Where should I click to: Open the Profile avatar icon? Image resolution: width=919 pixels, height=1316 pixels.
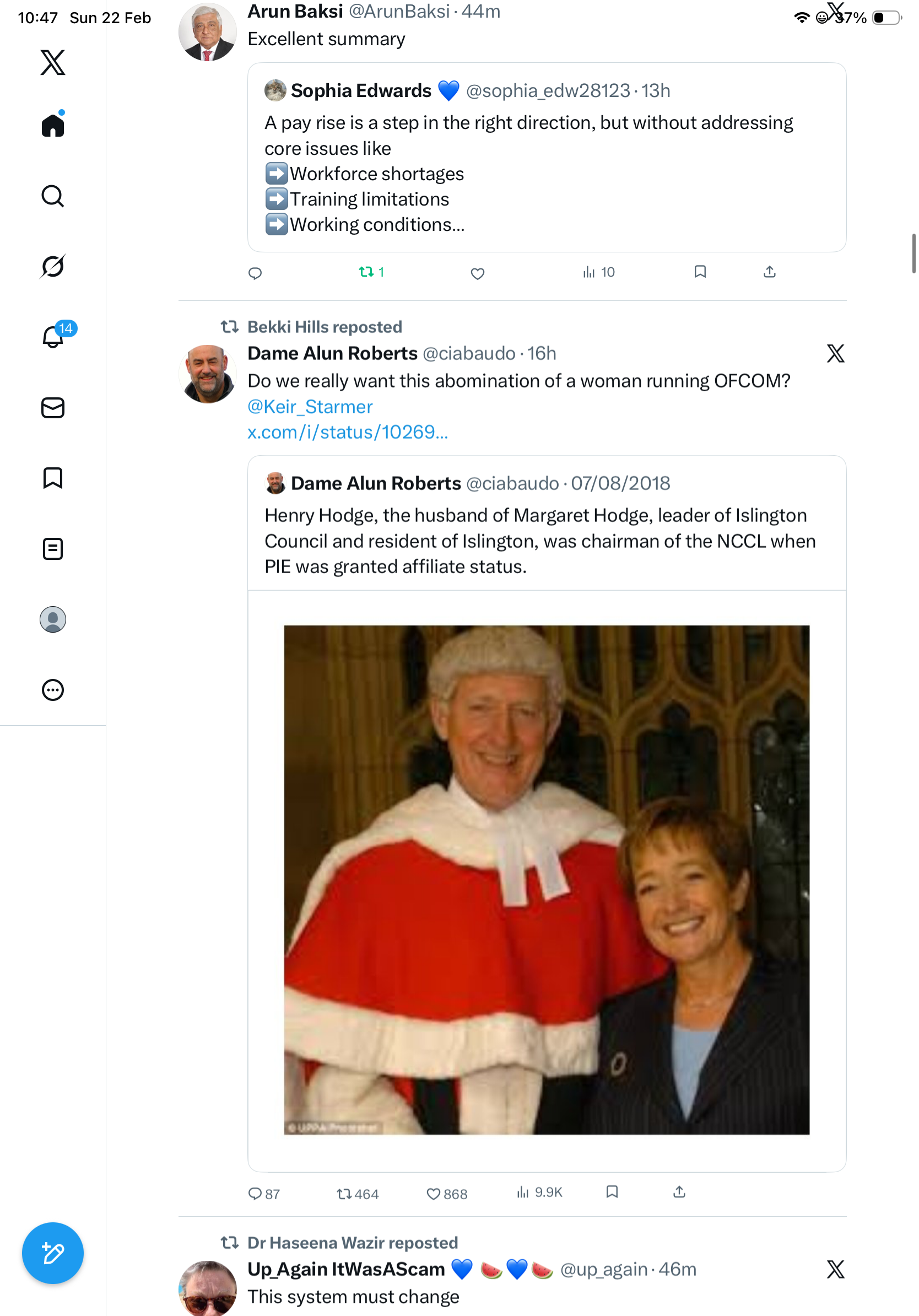(x=53, y=619)
